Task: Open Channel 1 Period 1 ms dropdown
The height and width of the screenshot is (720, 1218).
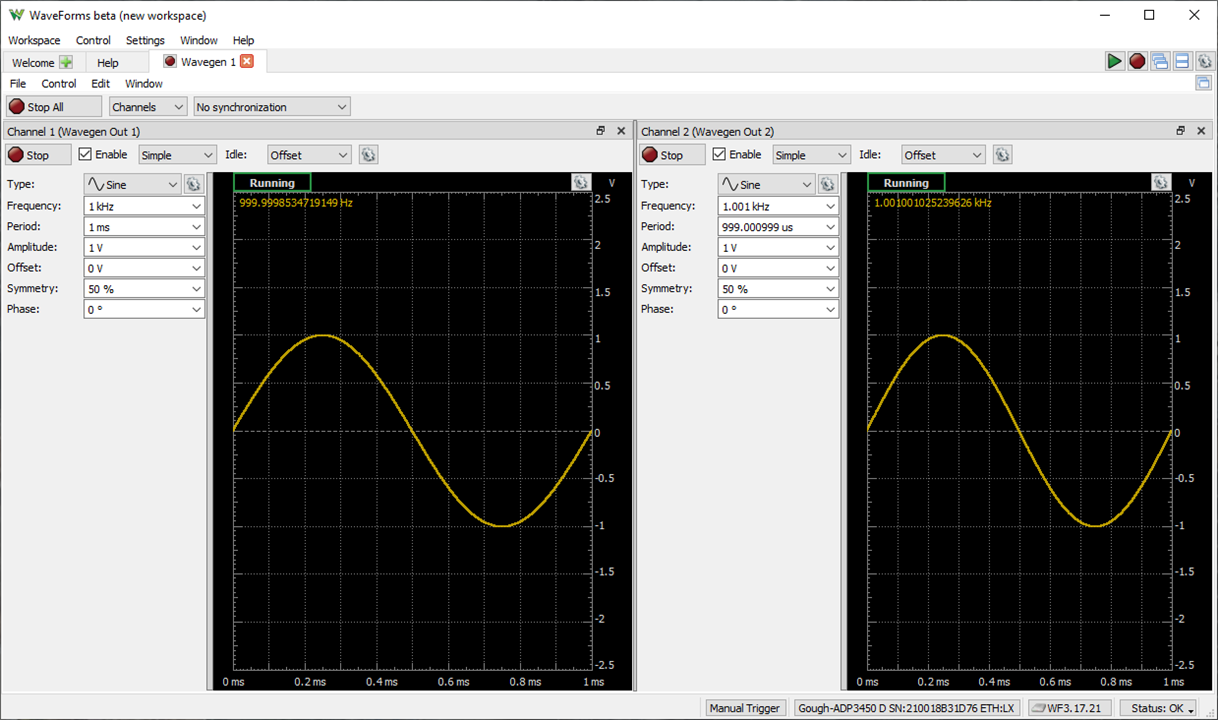Action: click(144, 227)
